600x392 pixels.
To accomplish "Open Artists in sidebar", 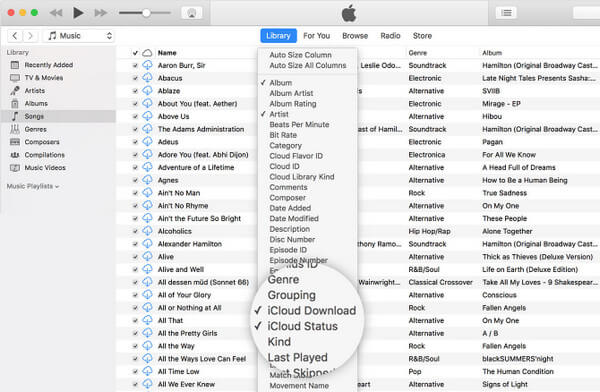I will click(x=34, y=90).
